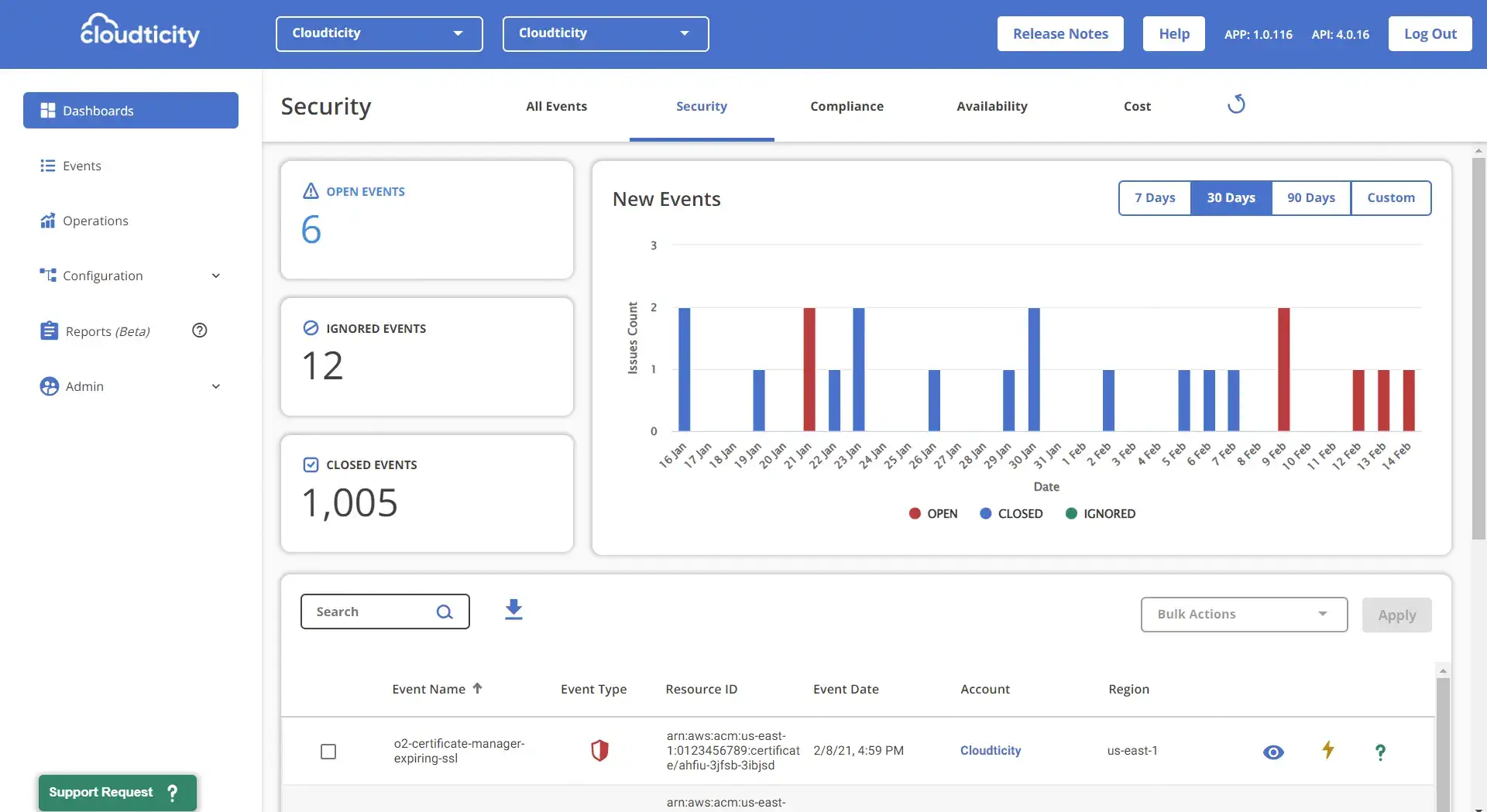This screenshot has height=812, width=1487.
Task: Click the Cloudticity logo
Action: pyautogui.click(x=140, y=31)
